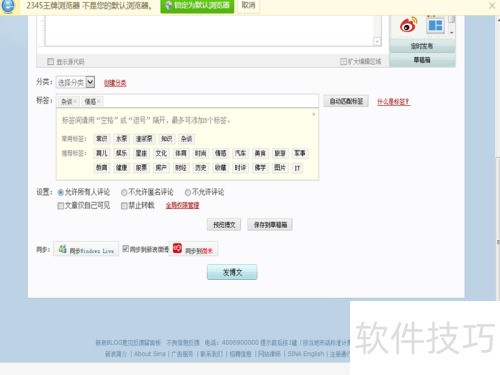Open the 定时发布 scheduled publish tab
Viewport: 500px width, 375px height.
422,46
